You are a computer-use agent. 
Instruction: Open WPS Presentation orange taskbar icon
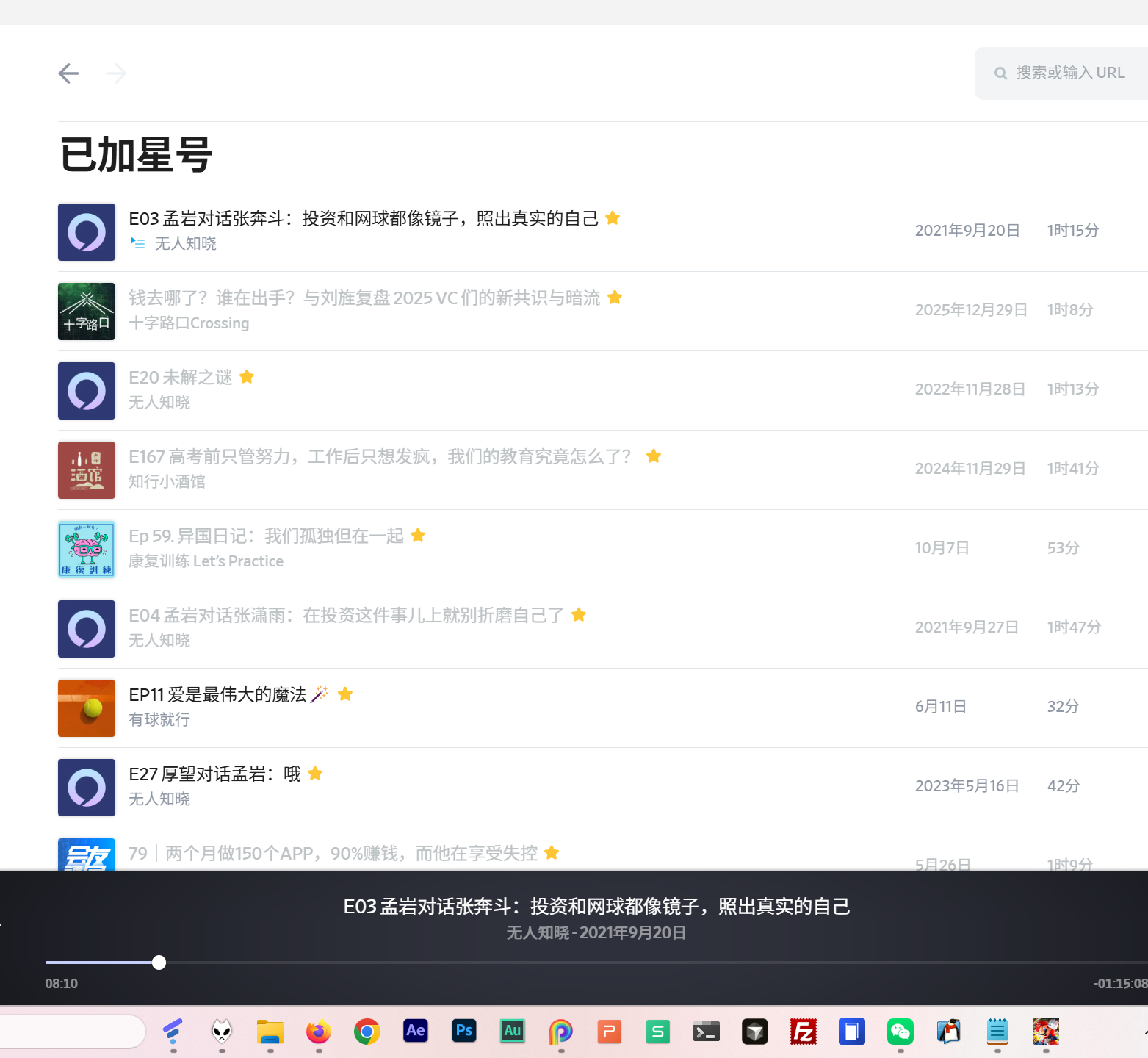tap(610, 1032)
